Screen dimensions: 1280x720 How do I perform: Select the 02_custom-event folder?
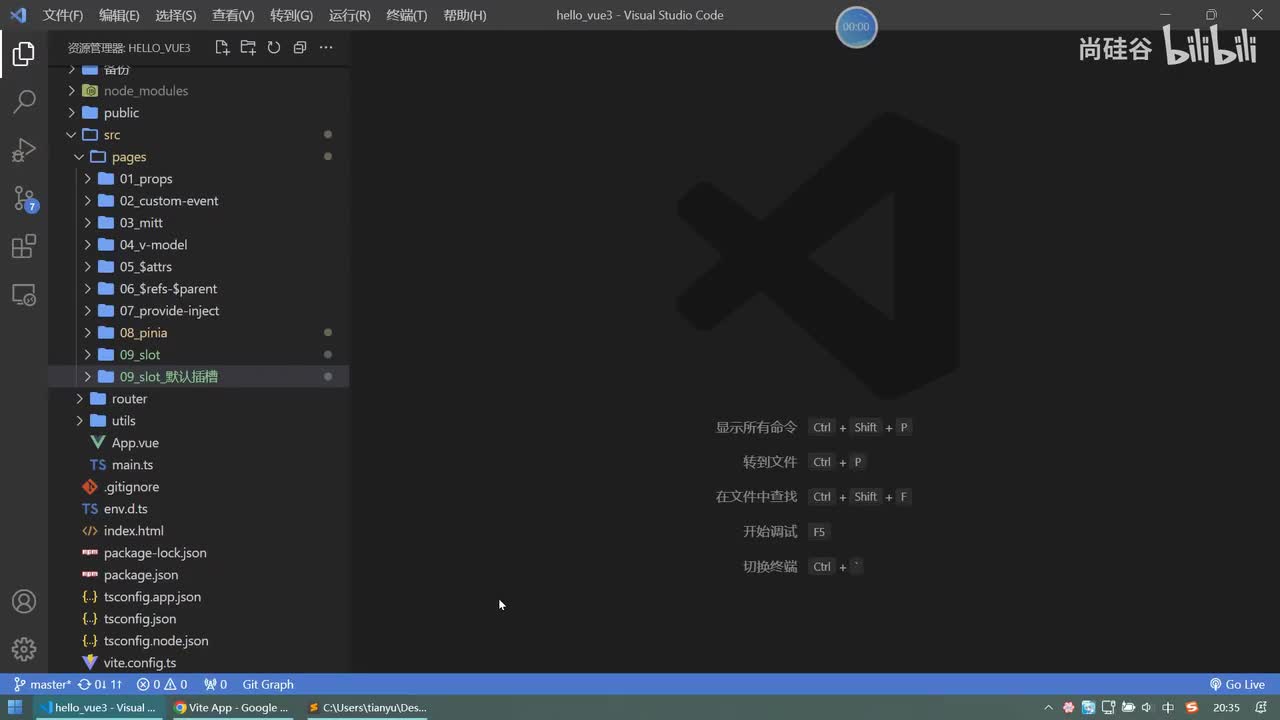(198, 201)
